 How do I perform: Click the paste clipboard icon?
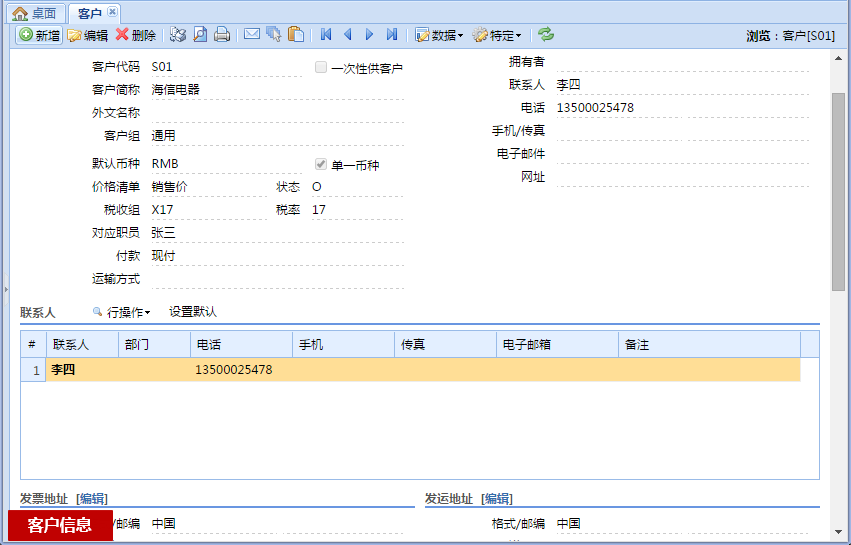(296, 35)
